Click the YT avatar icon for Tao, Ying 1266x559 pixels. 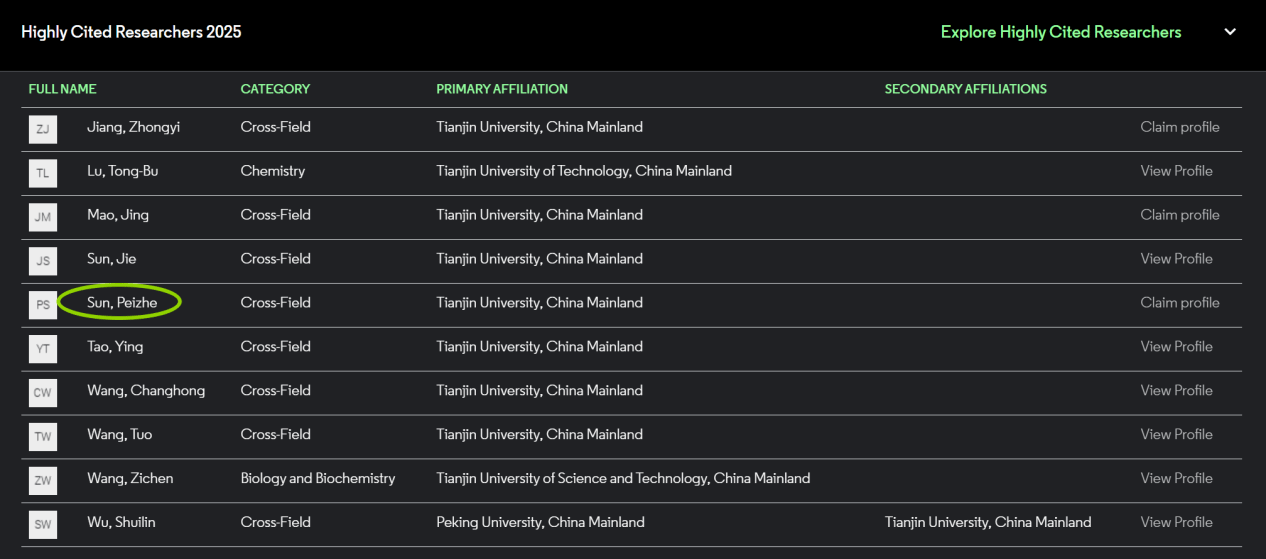point(42,349)
